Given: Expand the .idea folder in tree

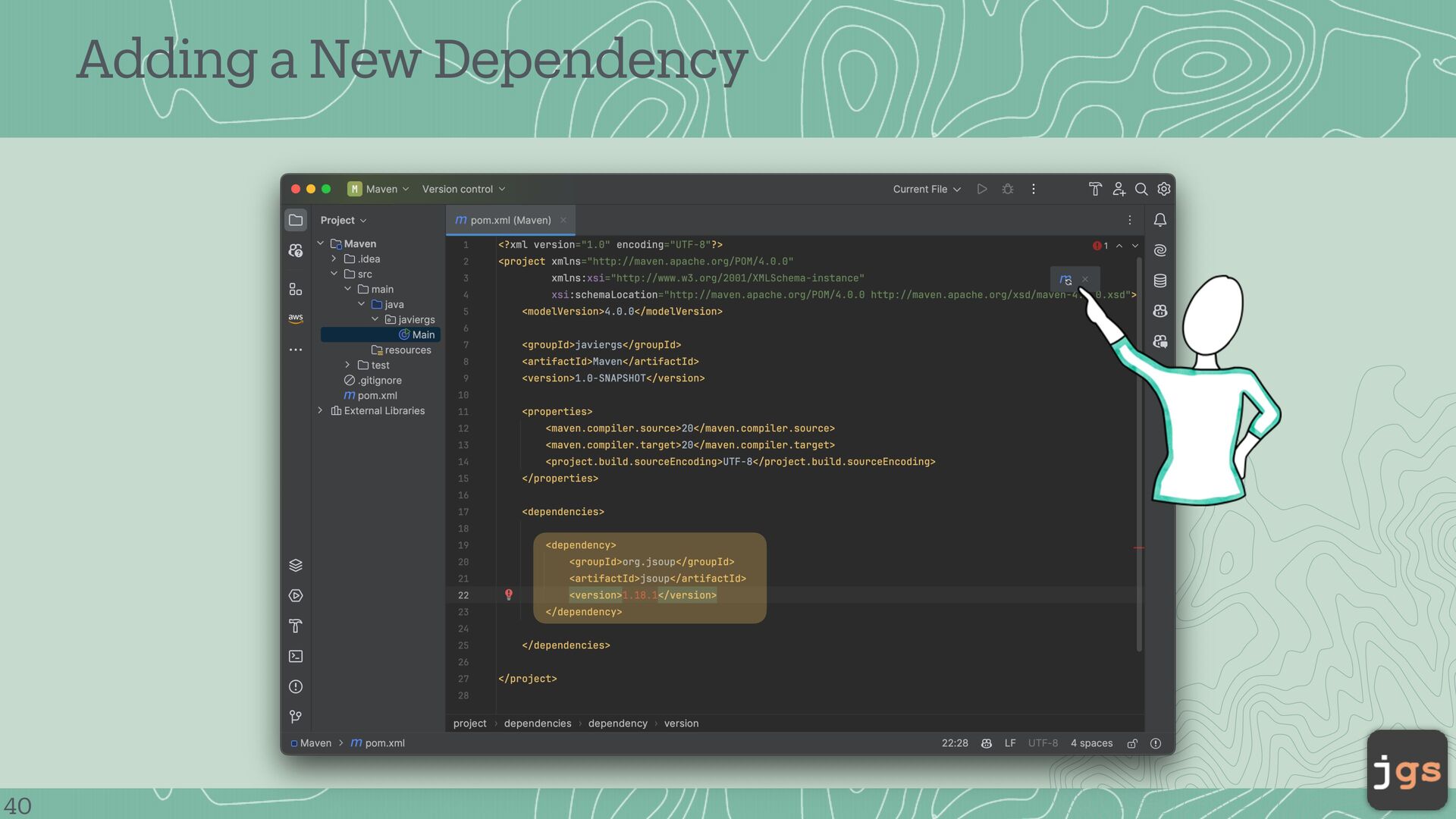Looking at the screenshot, I should tap(334, 259).
